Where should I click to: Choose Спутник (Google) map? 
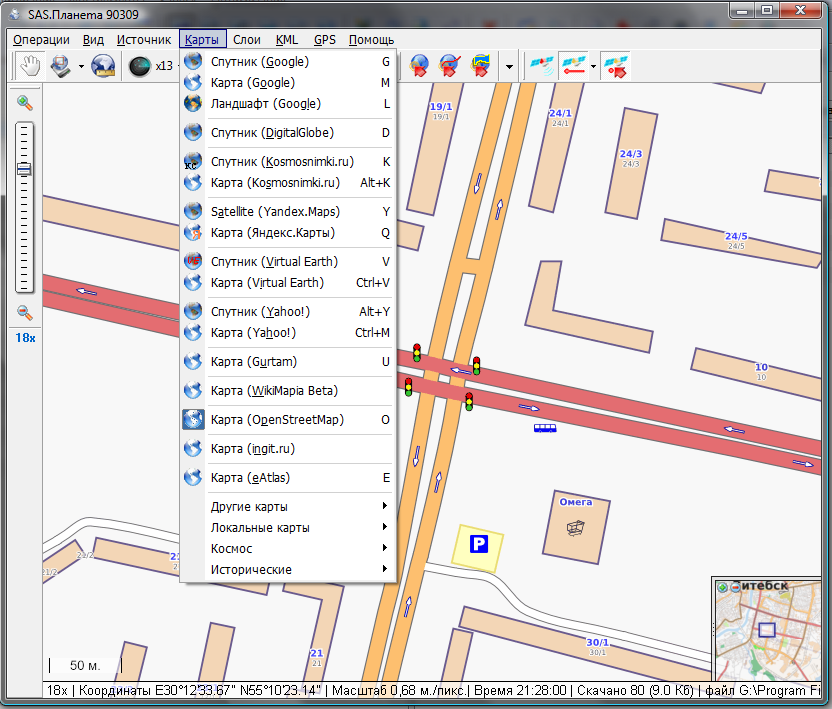tap(288, 62)
